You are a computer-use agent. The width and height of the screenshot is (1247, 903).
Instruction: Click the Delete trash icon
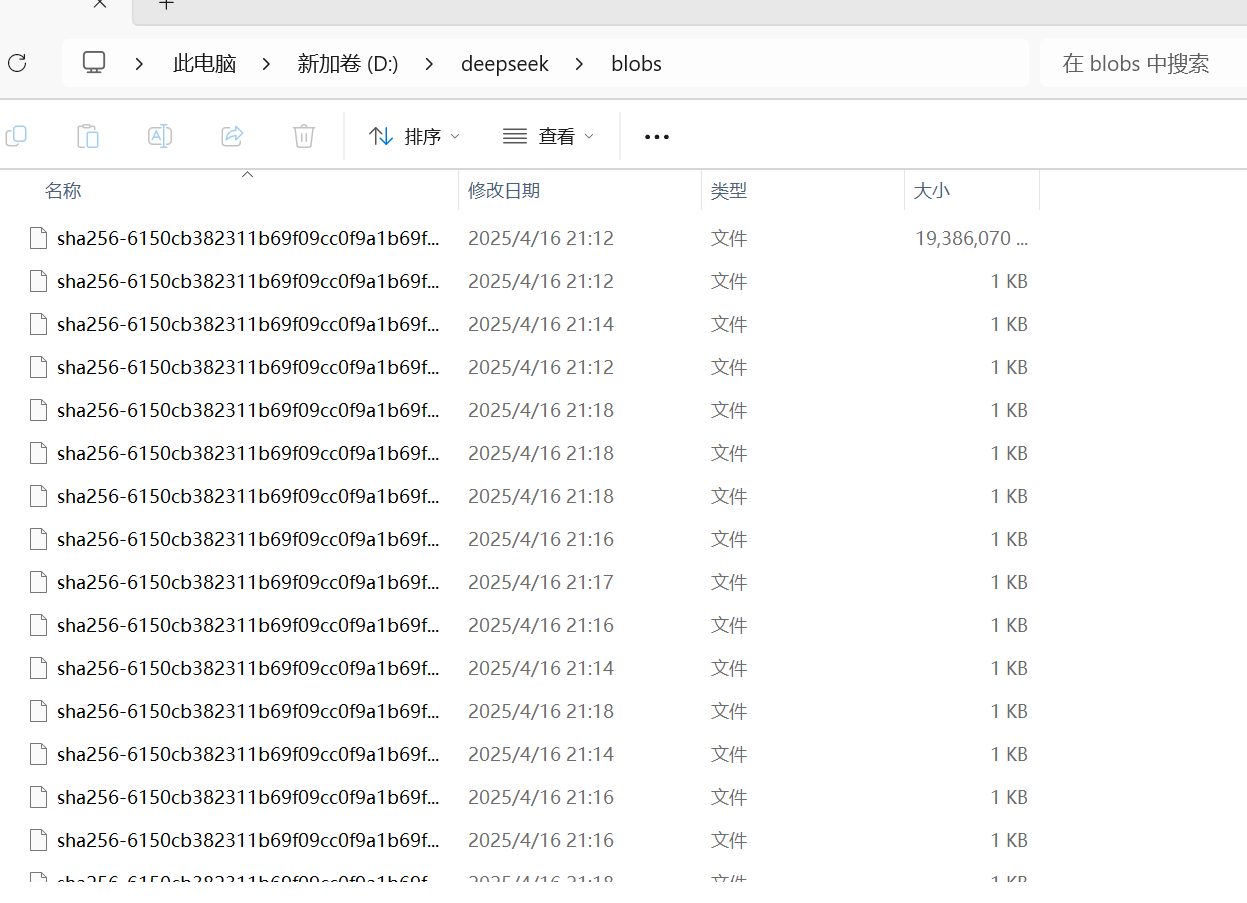[x=304, y=136]
